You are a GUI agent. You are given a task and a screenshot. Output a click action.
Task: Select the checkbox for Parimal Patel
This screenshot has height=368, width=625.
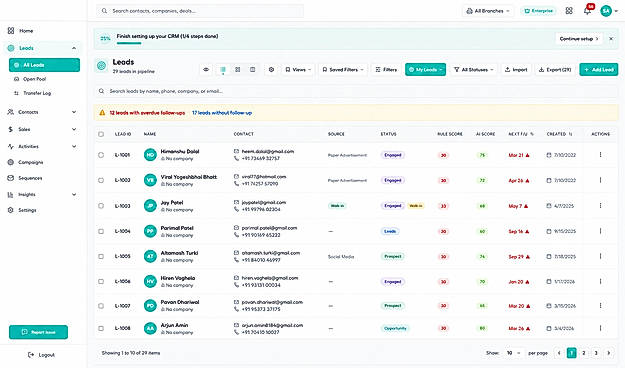101,231
